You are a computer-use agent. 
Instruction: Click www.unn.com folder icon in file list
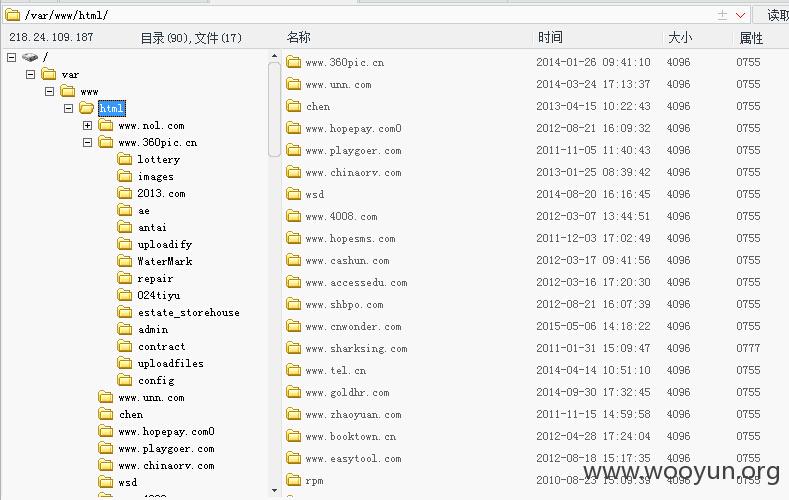click(x=293, y=84)
